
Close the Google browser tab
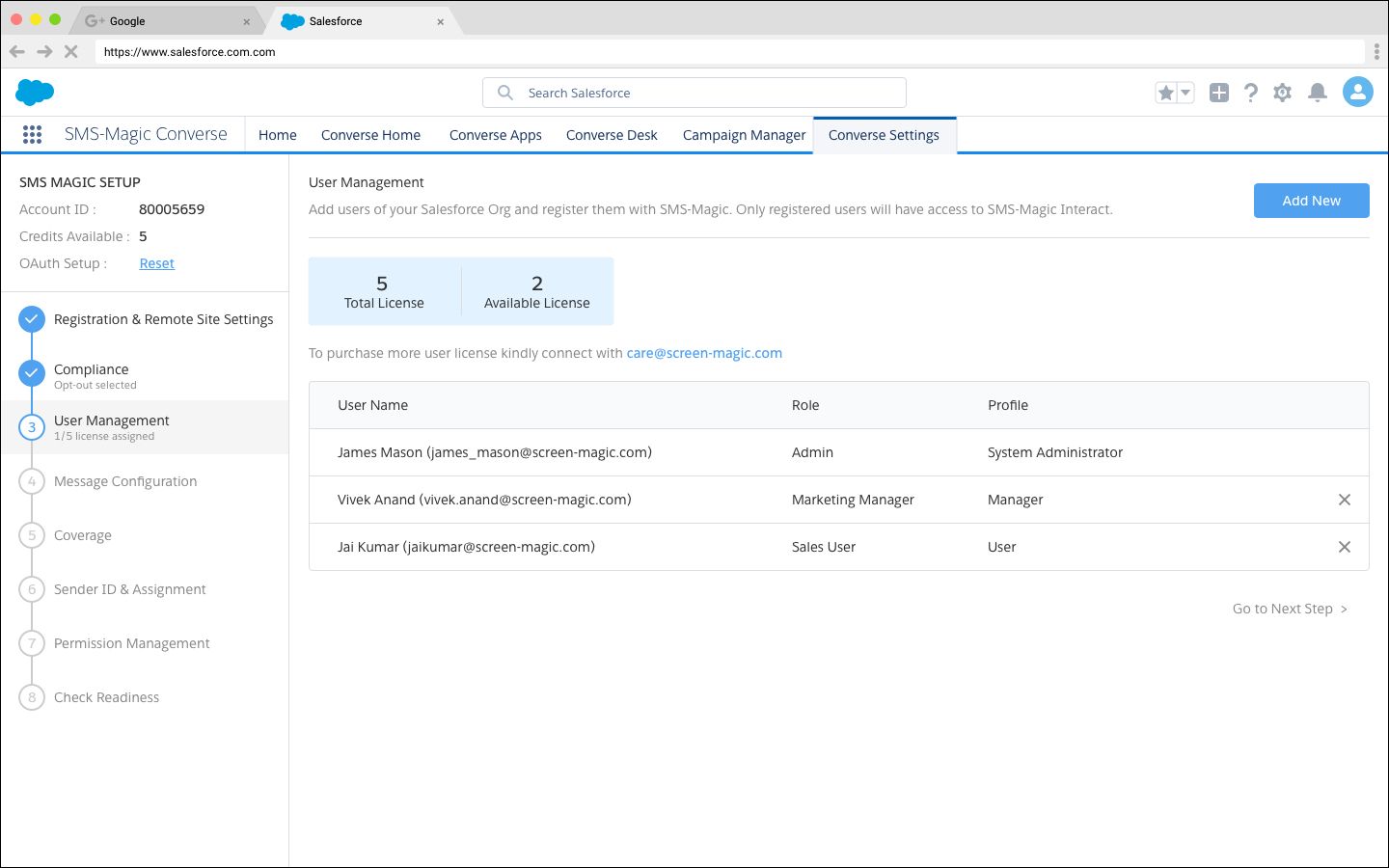point(246,21)
